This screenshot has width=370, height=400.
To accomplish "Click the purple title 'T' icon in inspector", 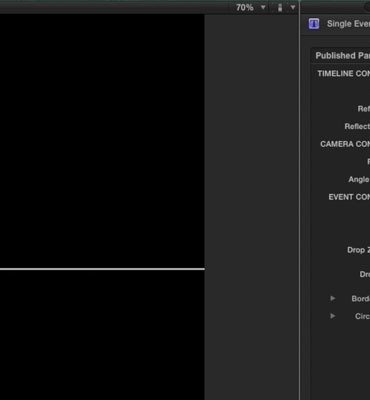I will 314,24.
